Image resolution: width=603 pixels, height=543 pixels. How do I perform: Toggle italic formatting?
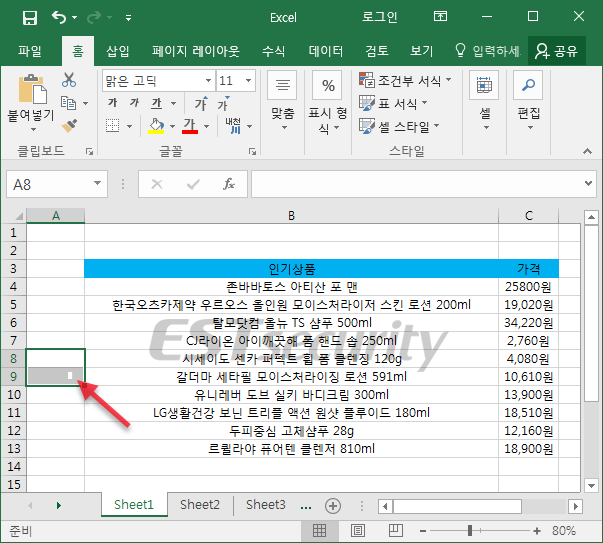click(134, 102)
